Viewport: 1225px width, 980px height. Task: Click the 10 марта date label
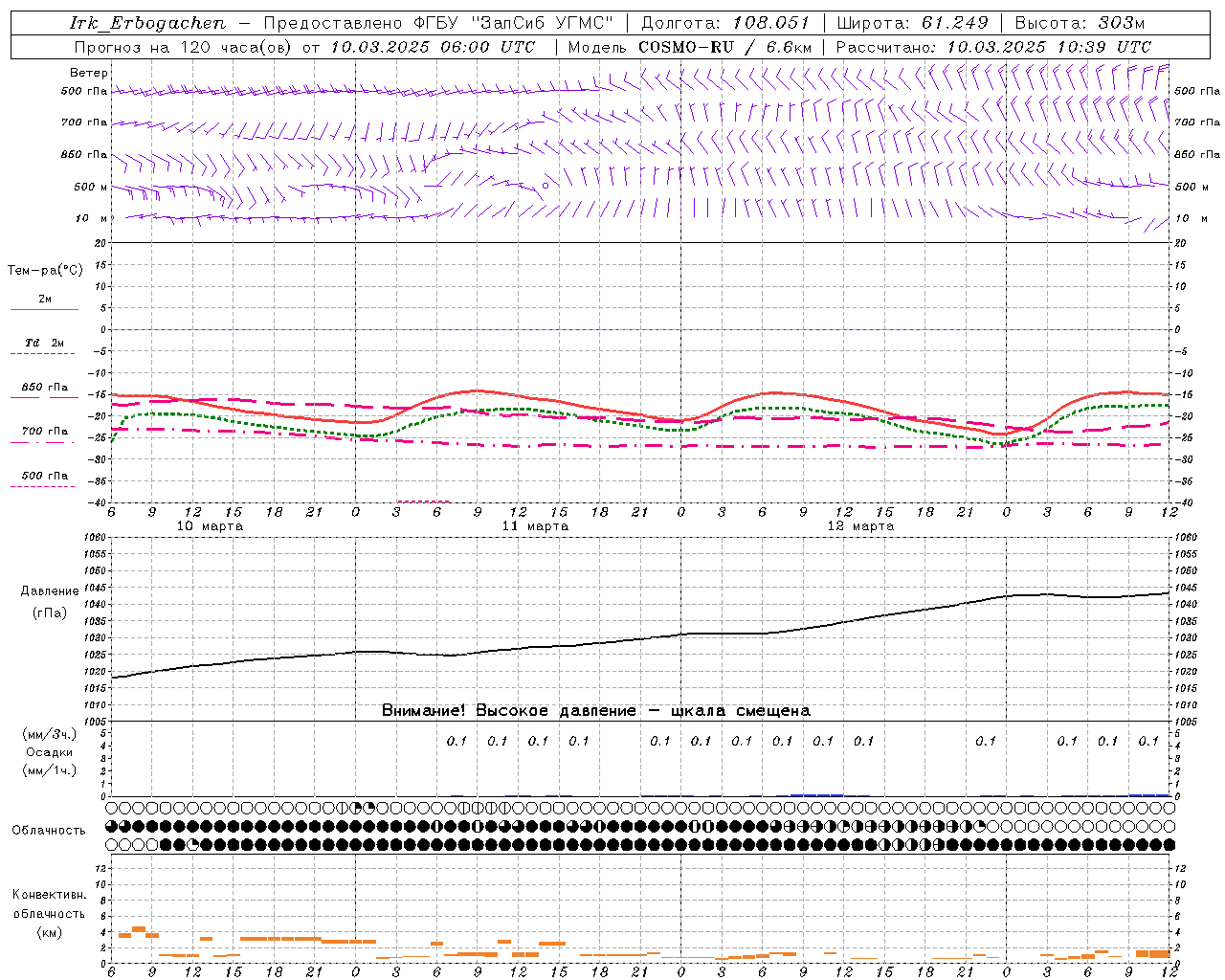point(211,526)
